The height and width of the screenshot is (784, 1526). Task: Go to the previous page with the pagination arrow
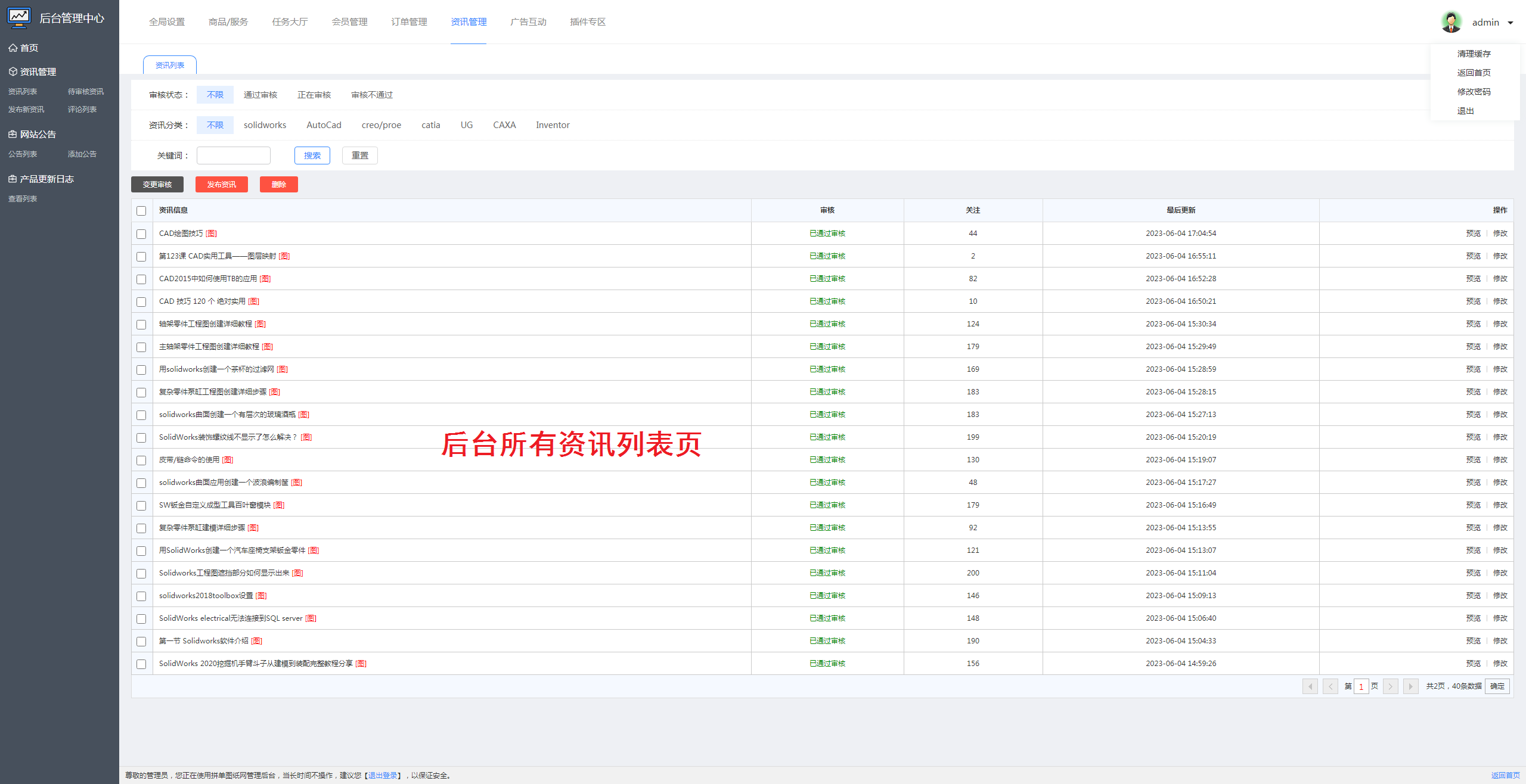[1330, 686]
